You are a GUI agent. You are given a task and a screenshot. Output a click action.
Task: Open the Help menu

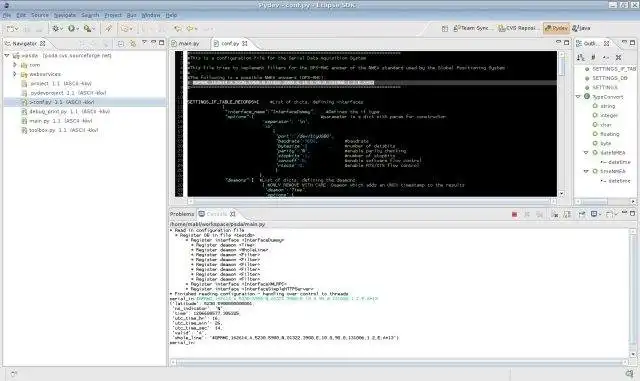171,15
